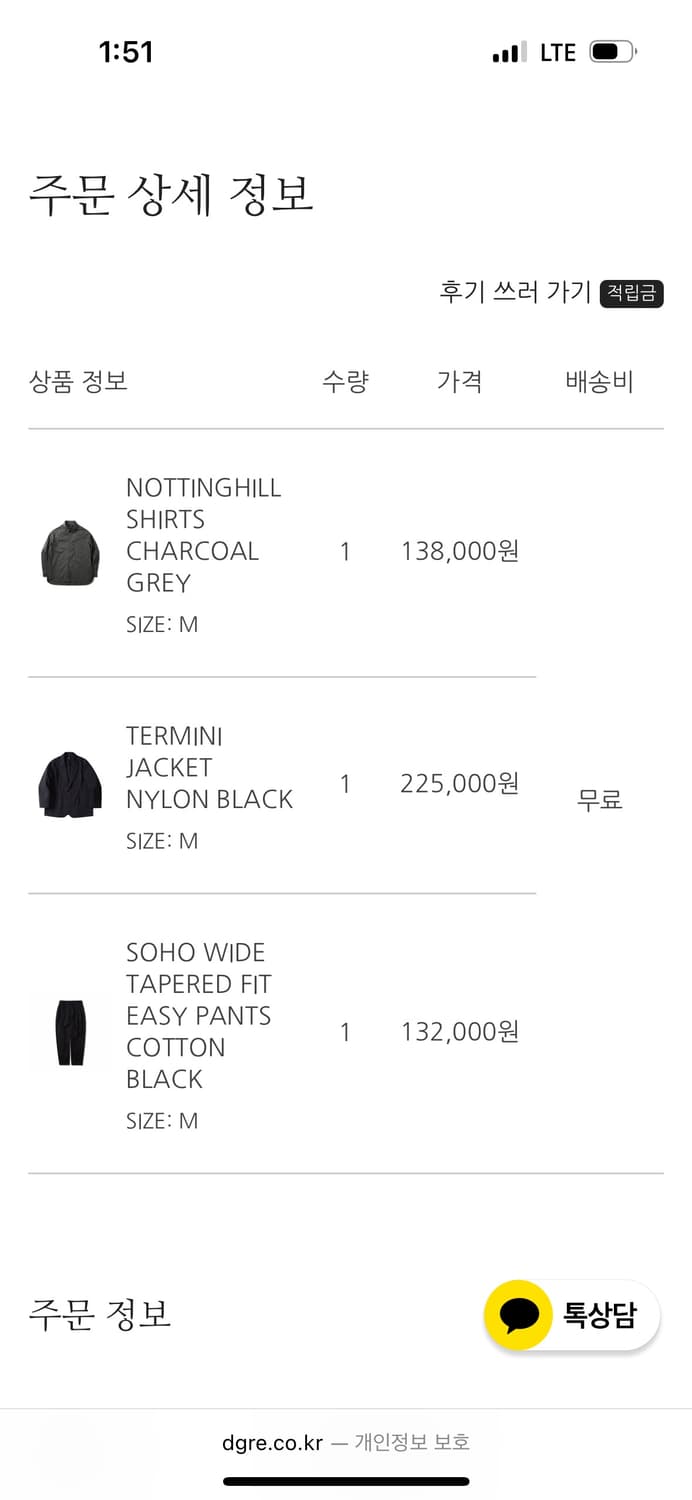Tap the 적립금 reward badge
Viewport: 692px width, 1500px height.
click(631, 293)
